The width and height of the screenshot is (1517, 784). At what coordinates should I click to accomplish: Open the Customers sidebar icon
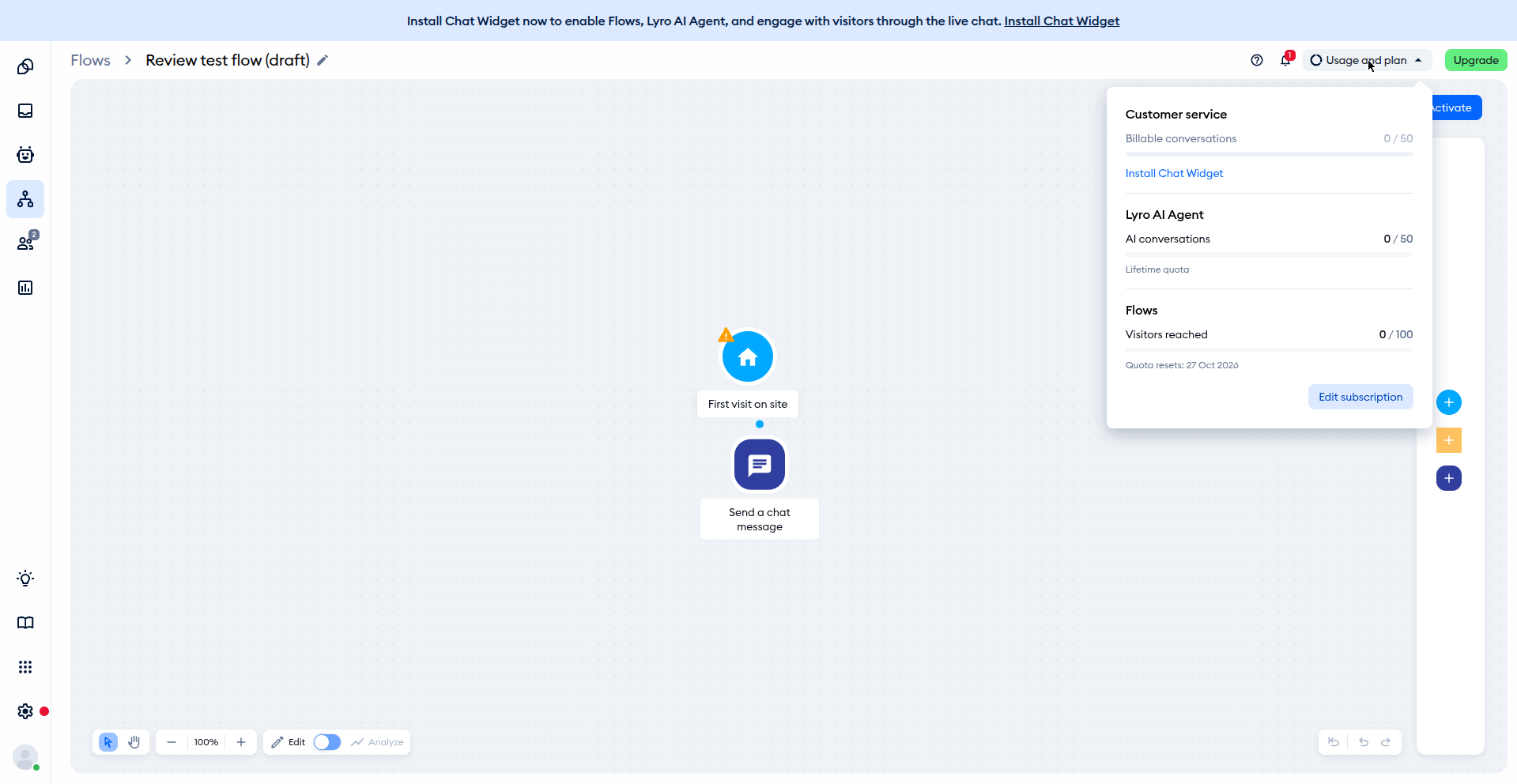25,243
